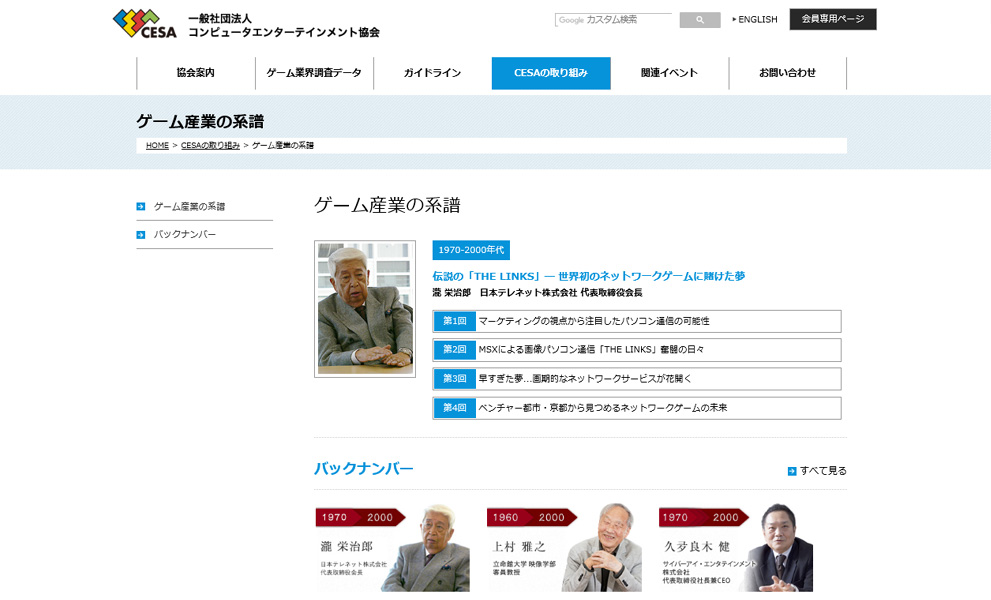
Task: Select the ガイドライン menu item
Action: (x=432, y=73)
